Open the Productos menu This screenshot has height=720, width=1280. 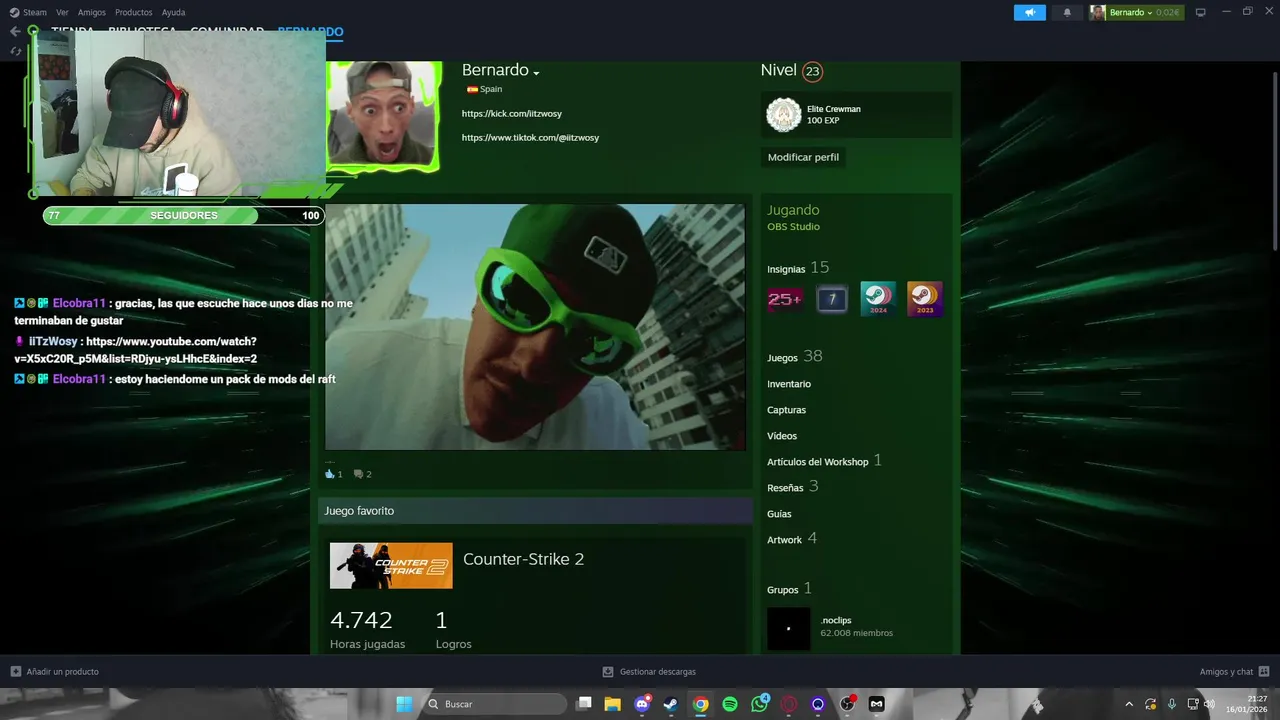point(134,12)
